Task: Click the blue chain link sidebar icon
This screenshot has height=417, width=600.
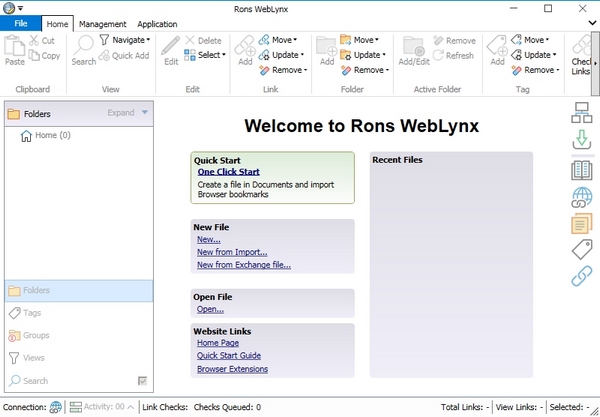Action: (x=582, y=276)
